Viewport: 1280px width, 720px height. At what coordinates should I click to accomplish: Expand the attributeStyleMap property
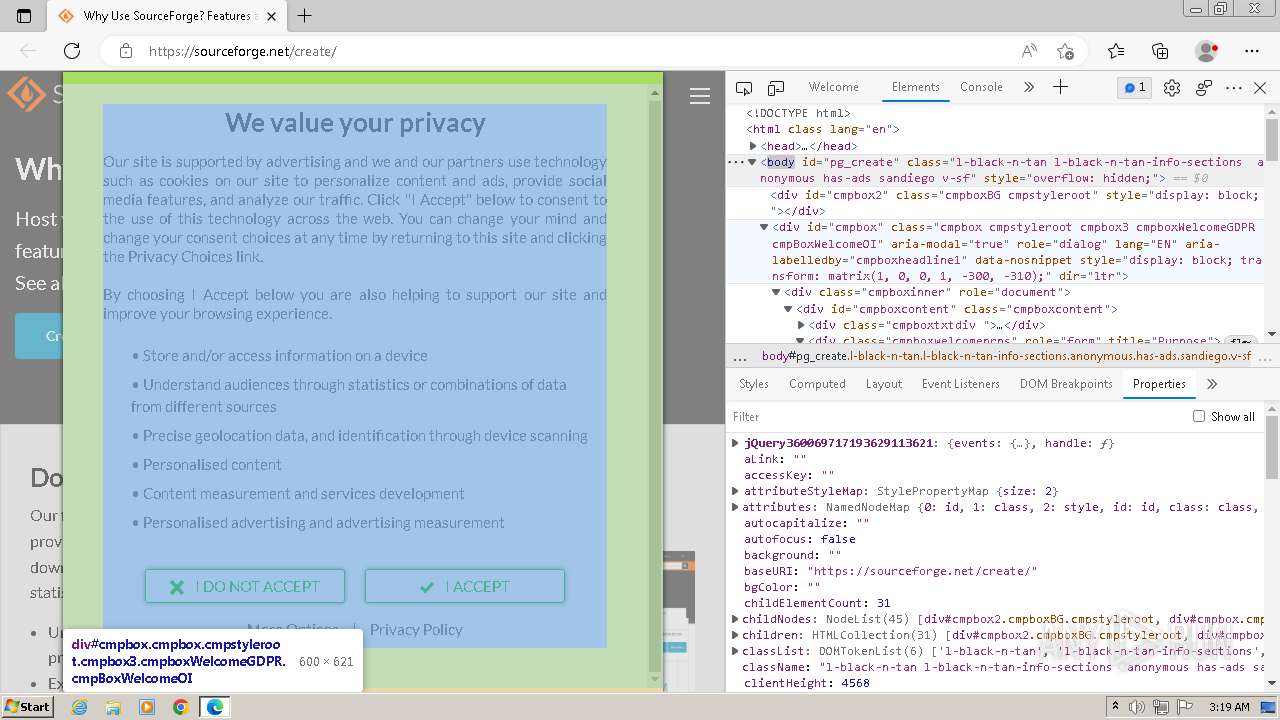pyautogui.click(x=736, y=491)
